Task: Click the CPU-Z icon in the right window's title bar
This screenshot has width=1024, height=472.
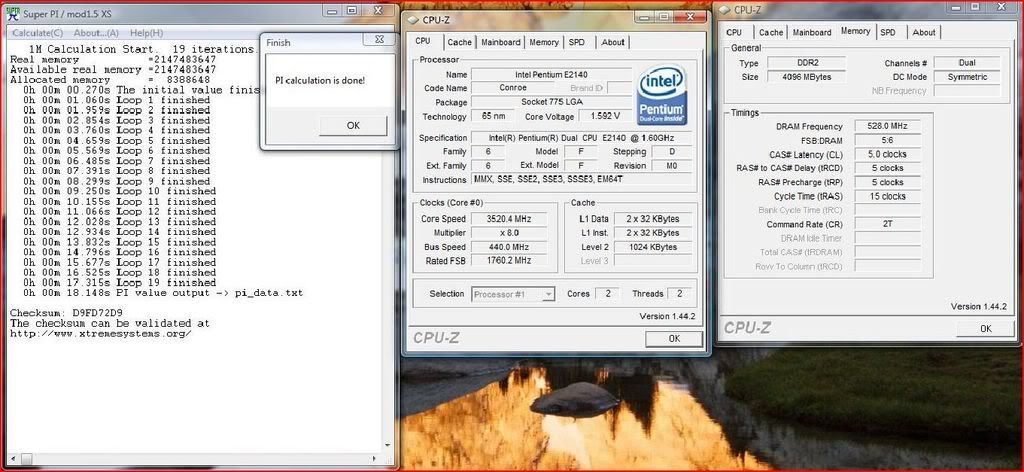Action: 724,10
